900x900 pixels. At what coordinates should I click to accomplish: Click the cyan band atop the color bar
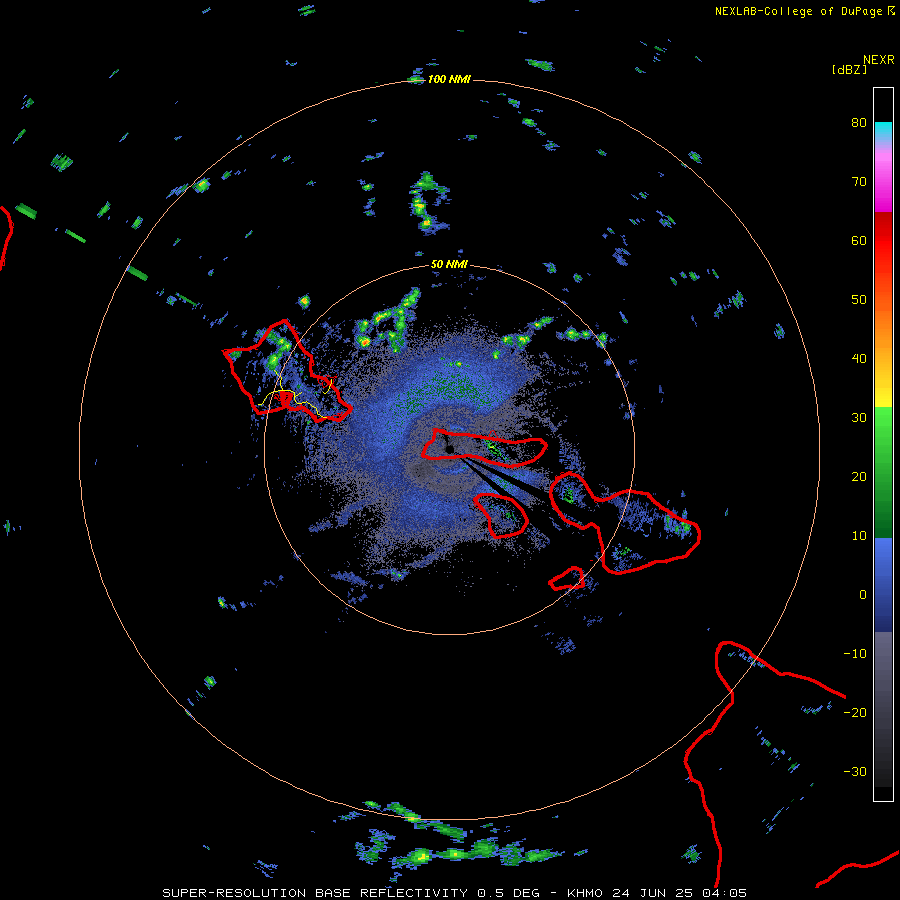883,129
